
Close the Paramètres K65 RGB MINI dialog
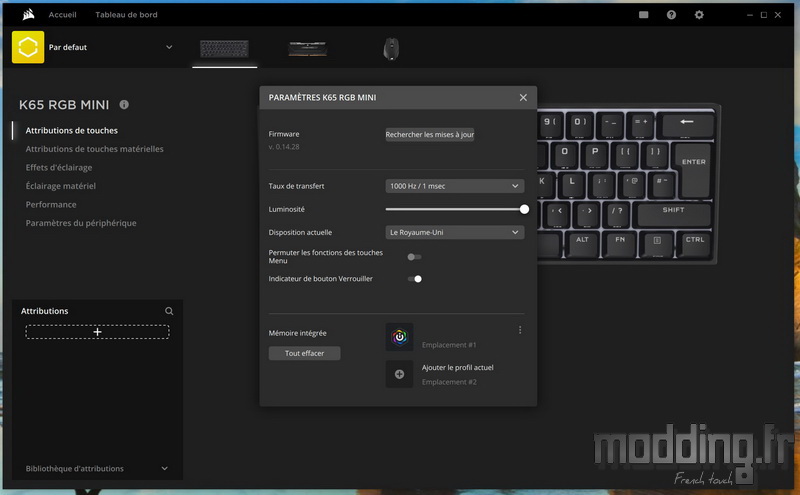[x=523, y=97]
